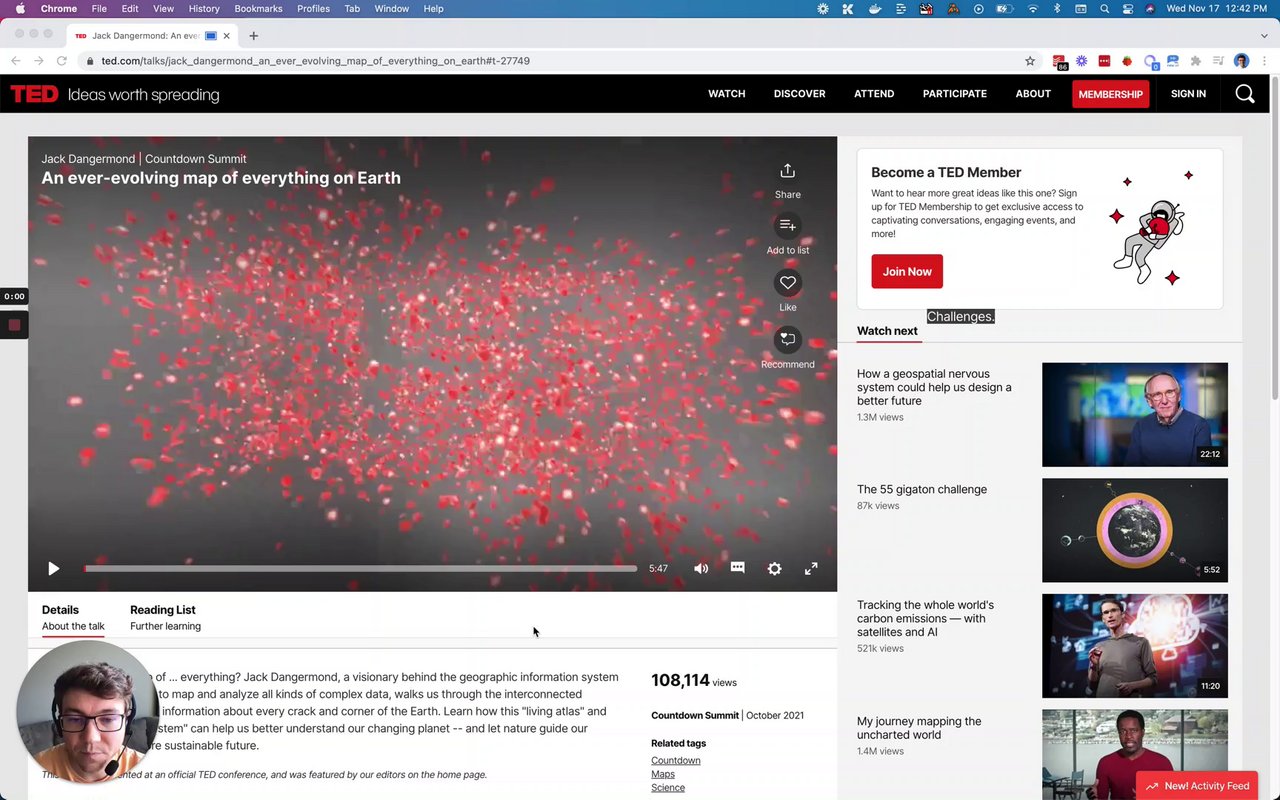Click the Add to list icon
Screen dimensions: 1280x800
[787, 226]
